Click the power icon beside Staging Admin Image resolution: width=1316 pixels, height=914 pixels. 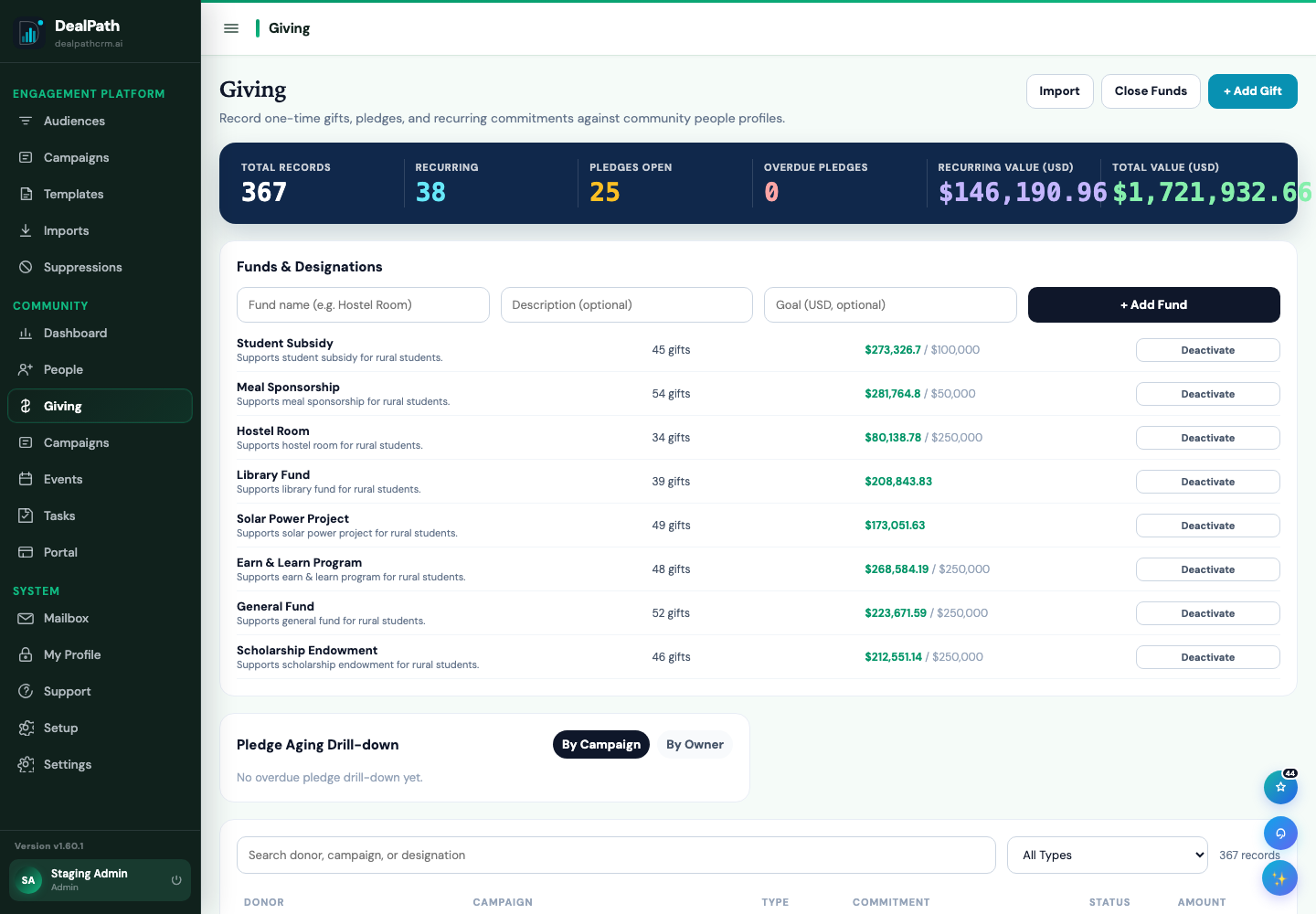coord(176,880)
